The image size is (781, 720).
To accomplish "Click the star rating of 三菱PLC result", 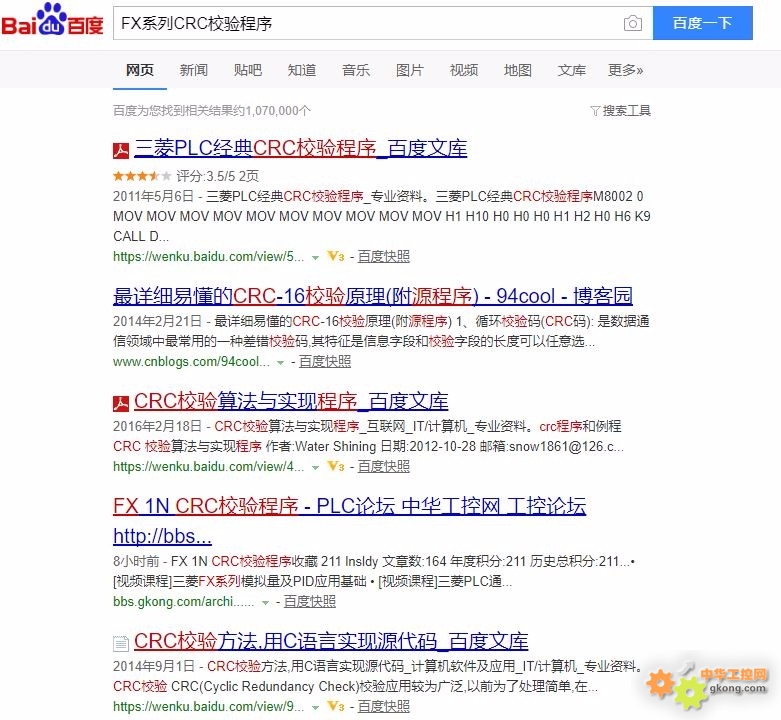I will 142,176.
